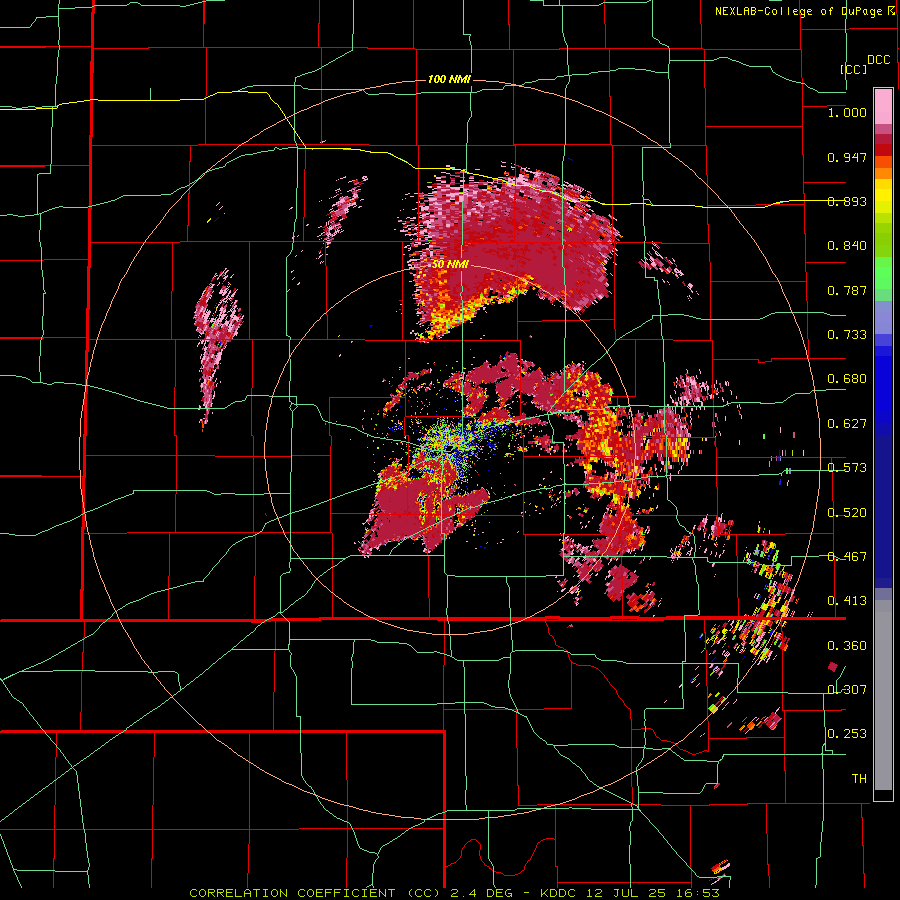Click the 0.680 color scale value
The height and width of the screenshot is (900, 900).
(x=847, y=379)
